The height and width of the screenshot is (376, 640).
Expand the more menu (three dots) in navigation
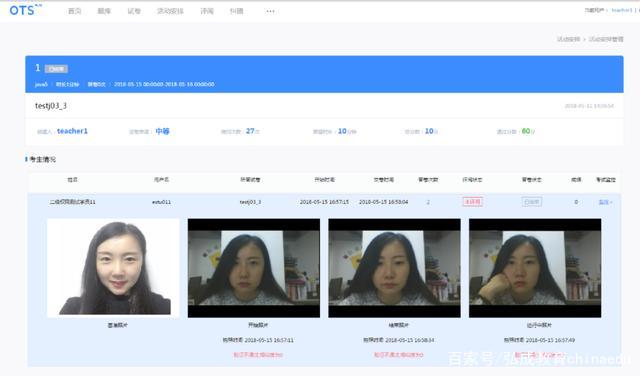[x=270, y=11]
